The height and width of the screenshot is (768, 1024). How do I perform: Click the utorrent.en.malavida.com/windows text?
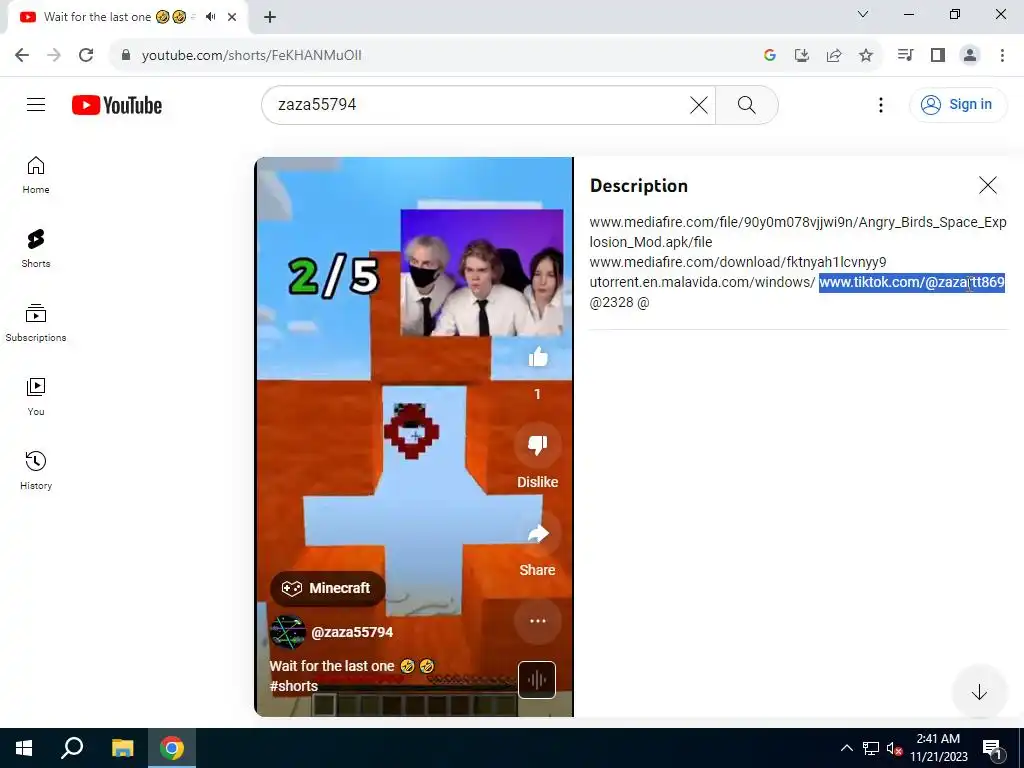click(x=702, y=282)
